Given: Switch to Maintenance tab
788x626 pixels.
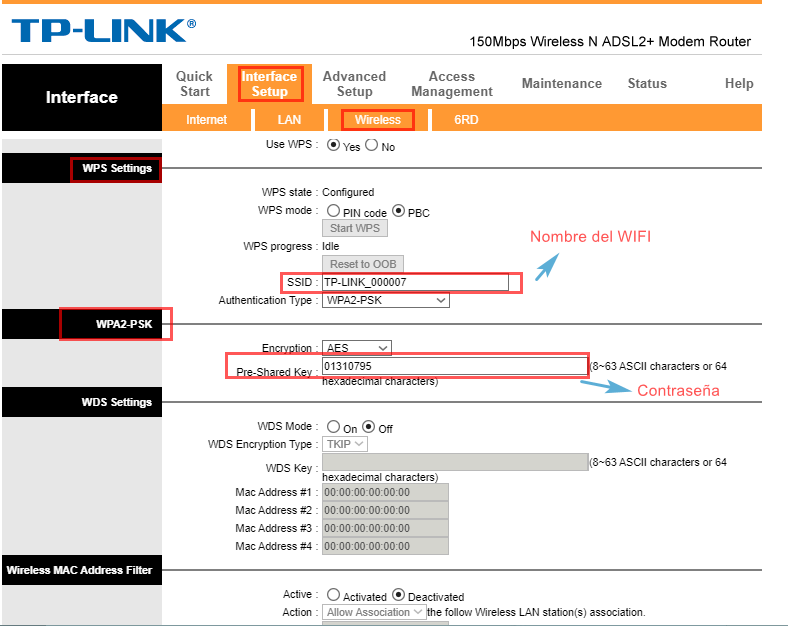Looking at the screenshot, I should [x=562, y=83].
